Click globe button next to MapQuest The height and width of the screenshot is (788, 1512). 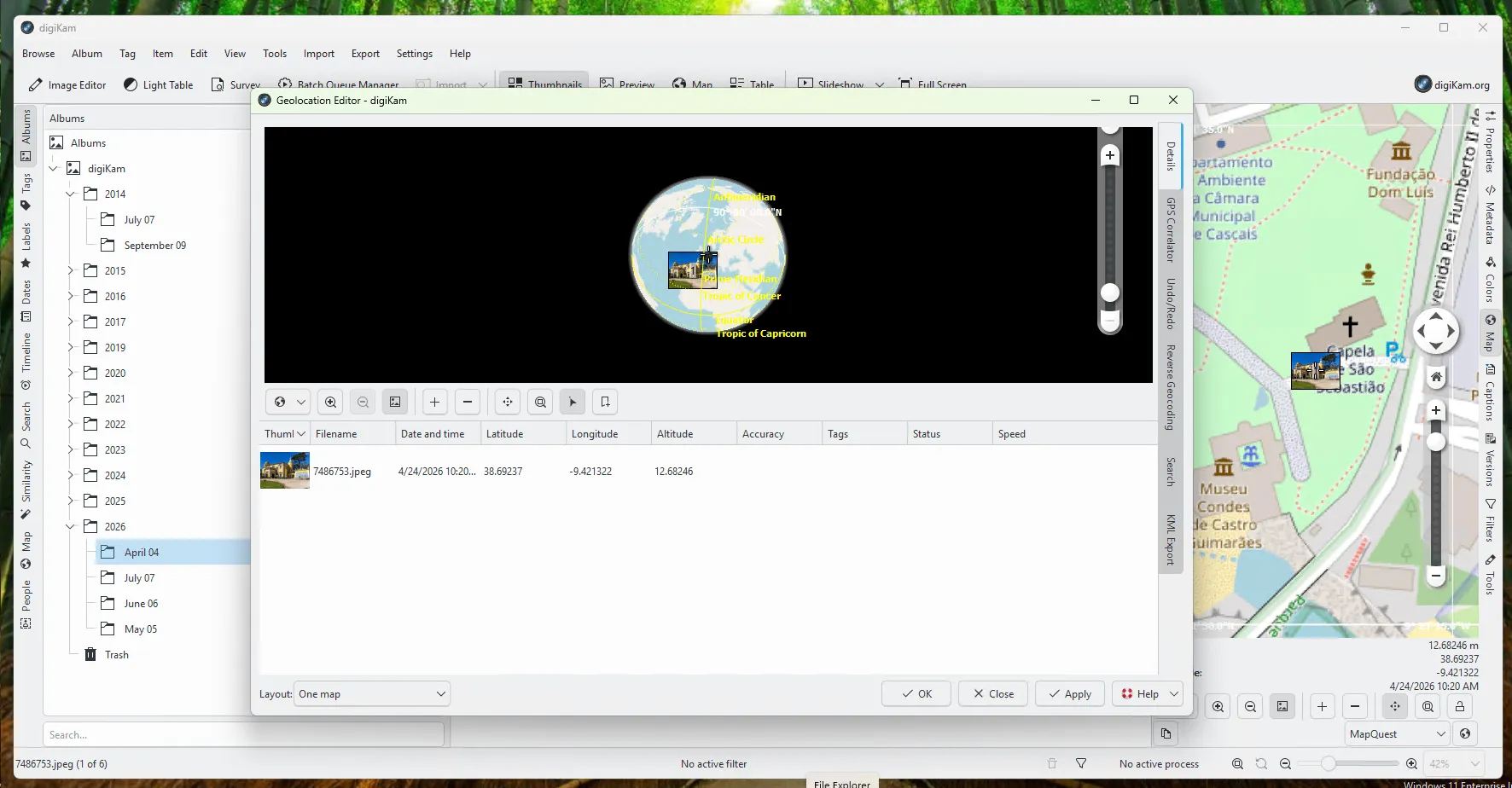pos(1465,733)
